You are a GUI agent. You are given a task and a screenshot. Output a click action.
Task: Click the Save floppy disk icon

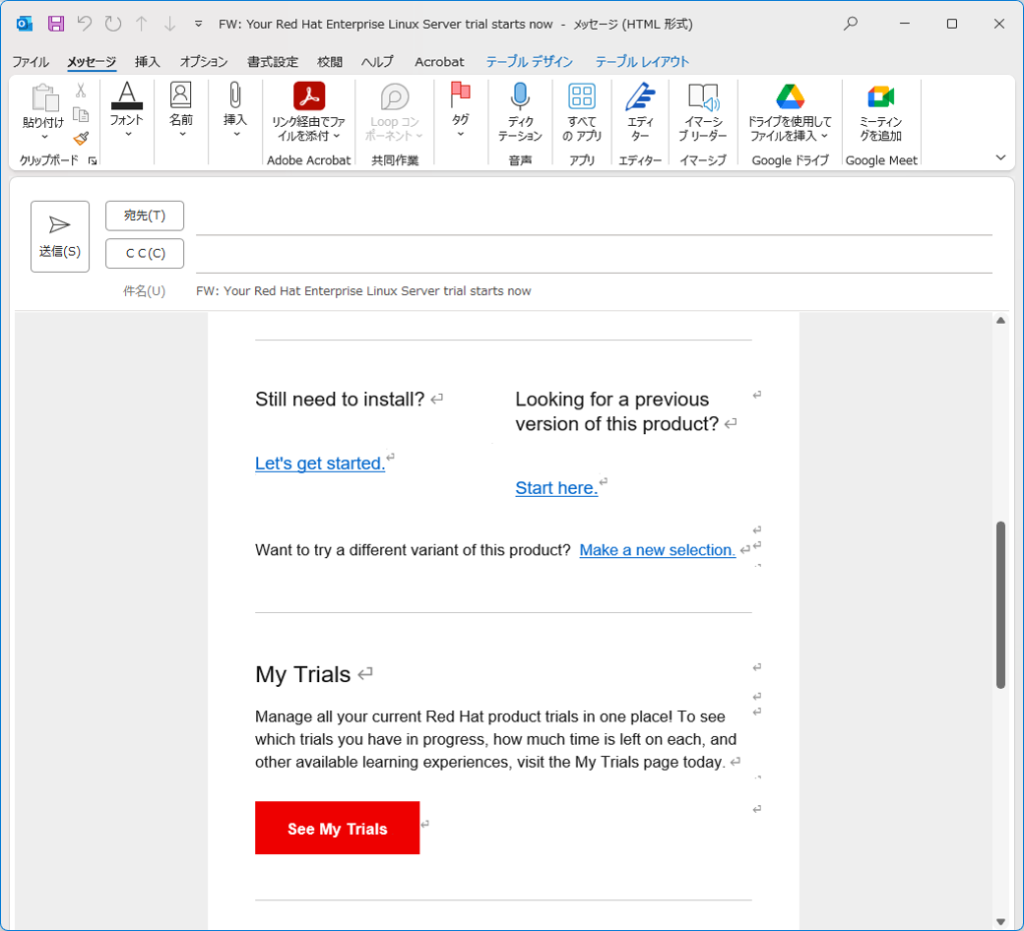[56, 23]
